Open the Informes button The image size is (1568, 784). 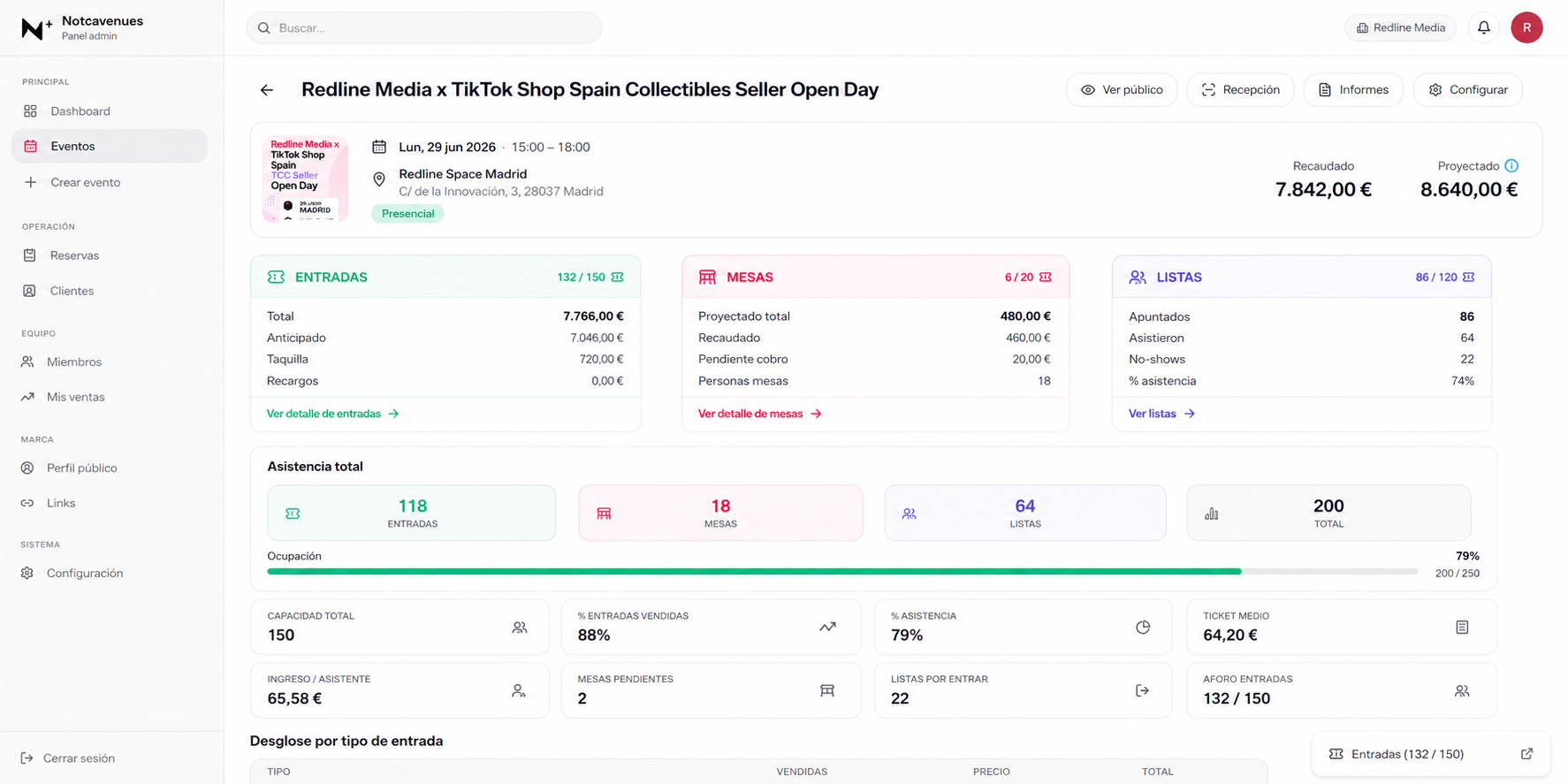(1353, 90)
